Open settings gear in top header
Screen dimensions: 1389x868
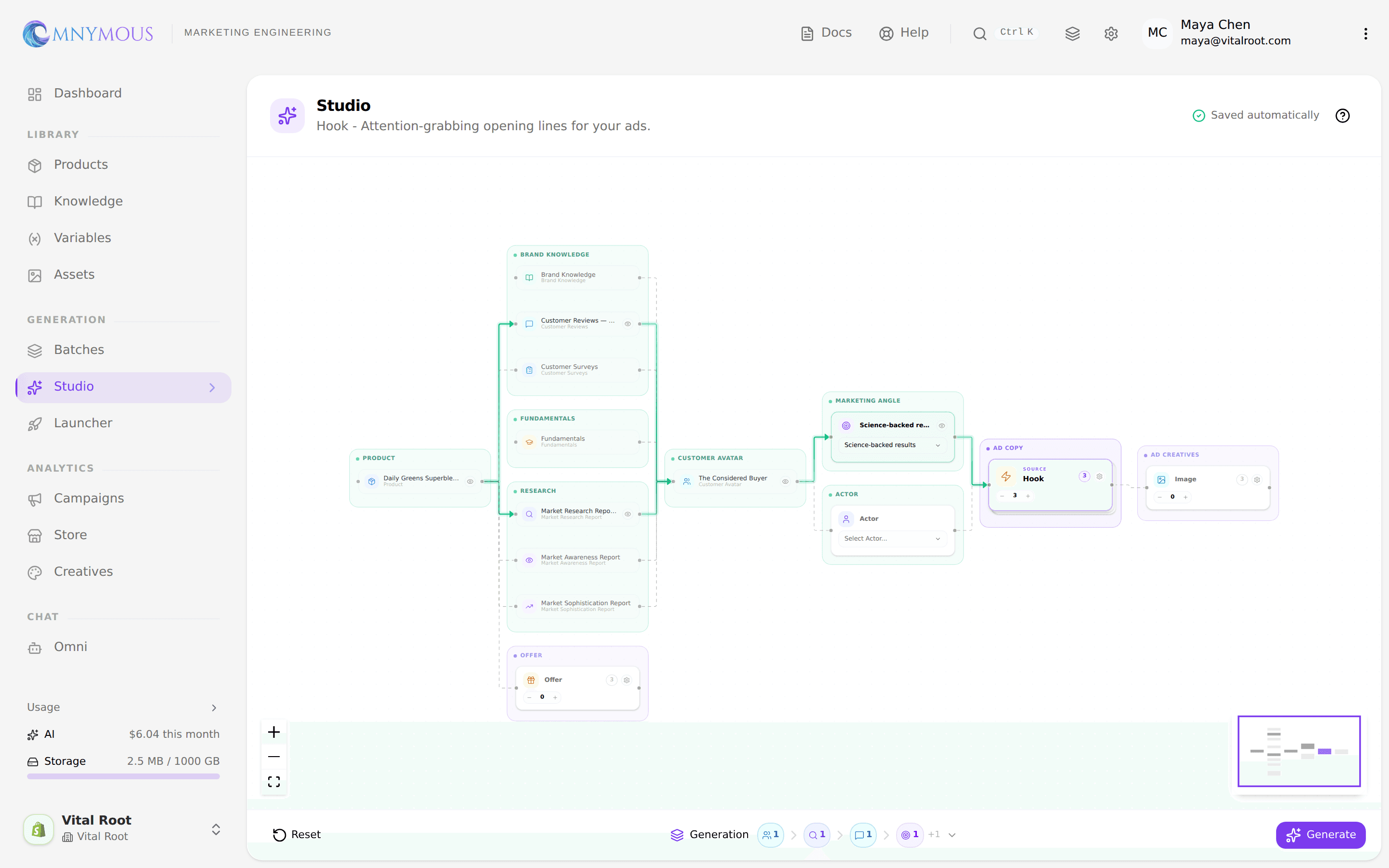[x=1111, y=33]
